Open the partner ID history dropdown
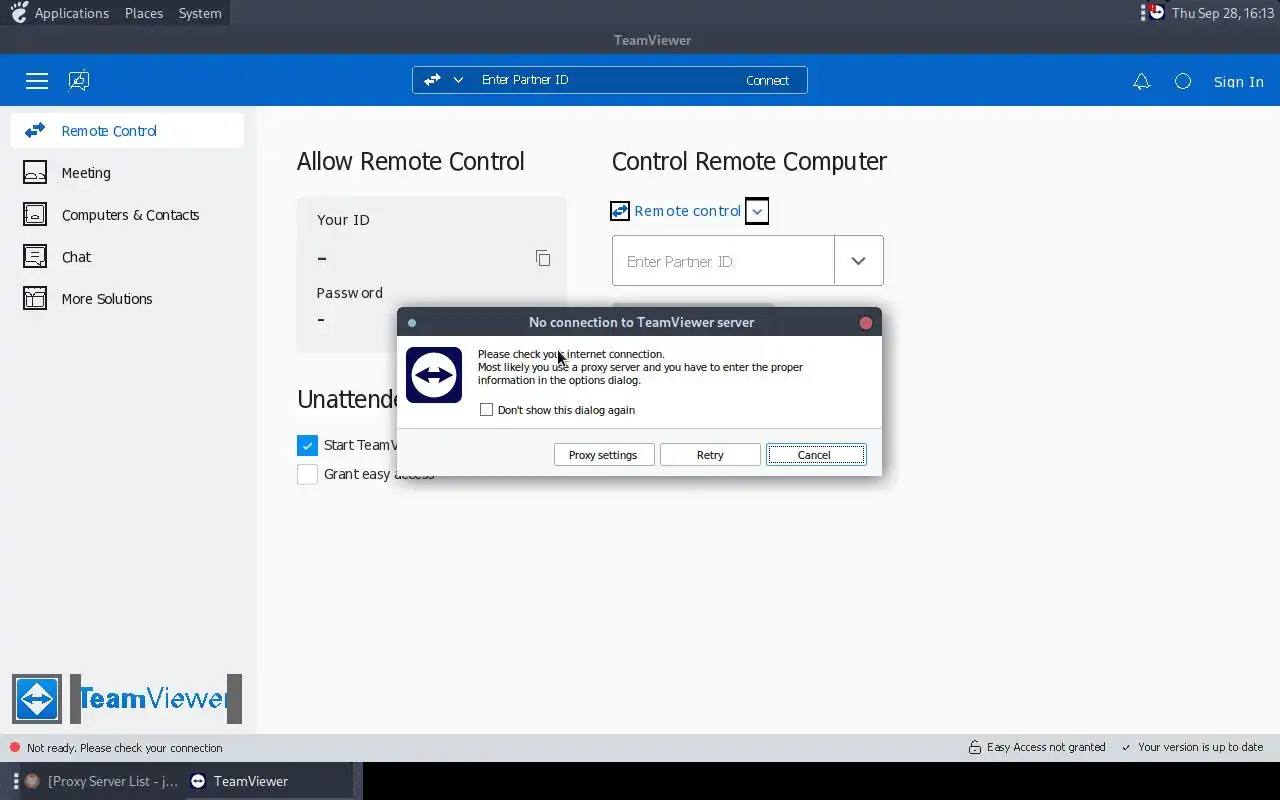This screenshot has width=1280, height=800. click(858, 261)
